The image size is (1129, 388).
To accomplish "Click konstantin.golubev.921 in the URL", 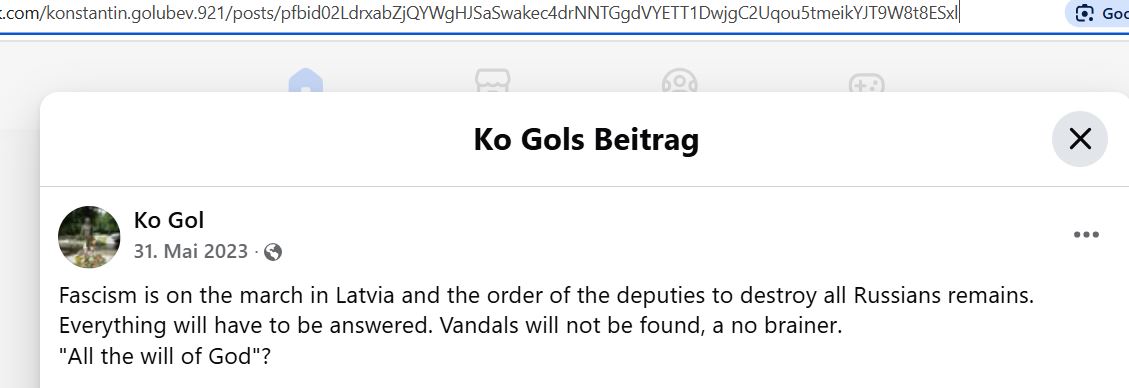I will tap(137, 14).
